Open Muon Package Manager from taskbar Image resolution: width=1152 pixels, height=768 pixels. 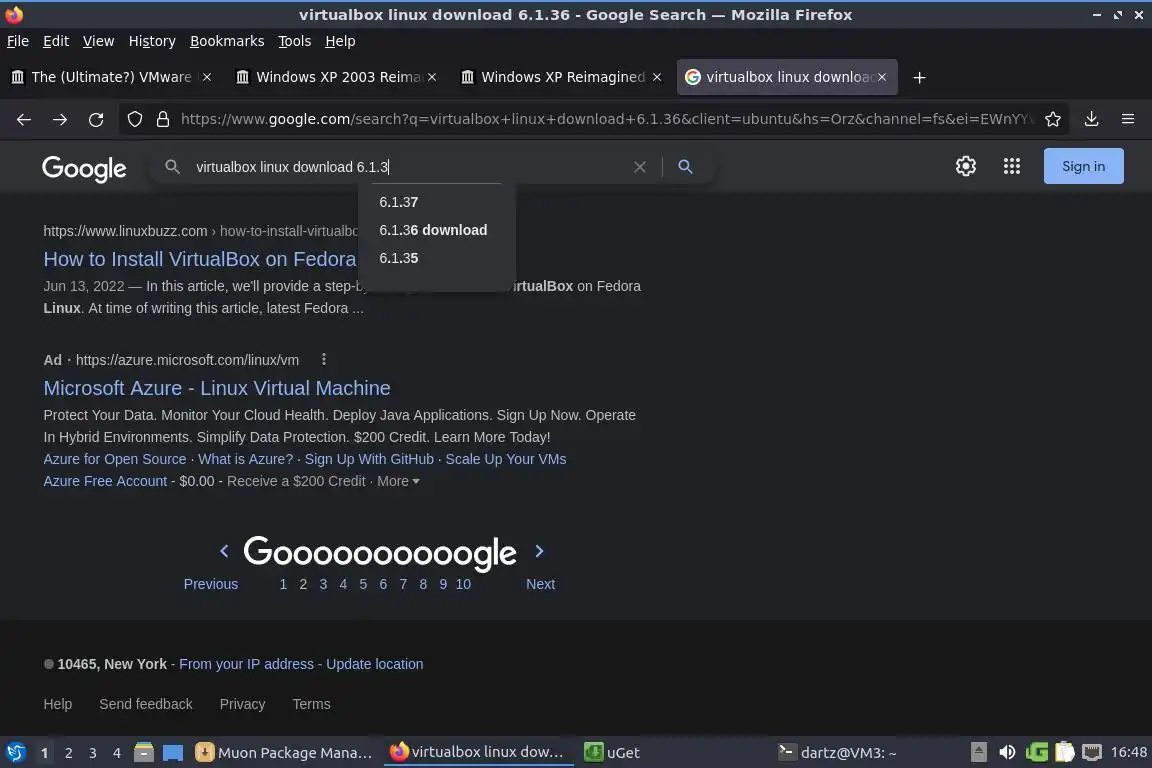[284, 753]
